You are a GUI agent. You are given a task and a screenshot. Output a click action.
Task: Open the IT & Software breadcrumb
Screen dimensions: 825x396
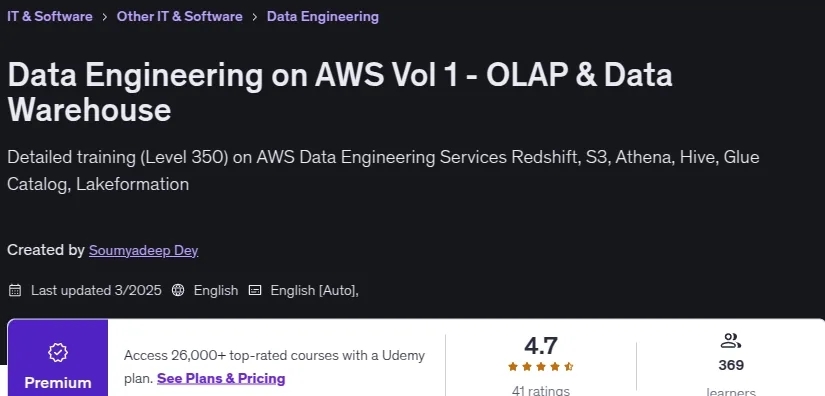[x=50, y=16]
